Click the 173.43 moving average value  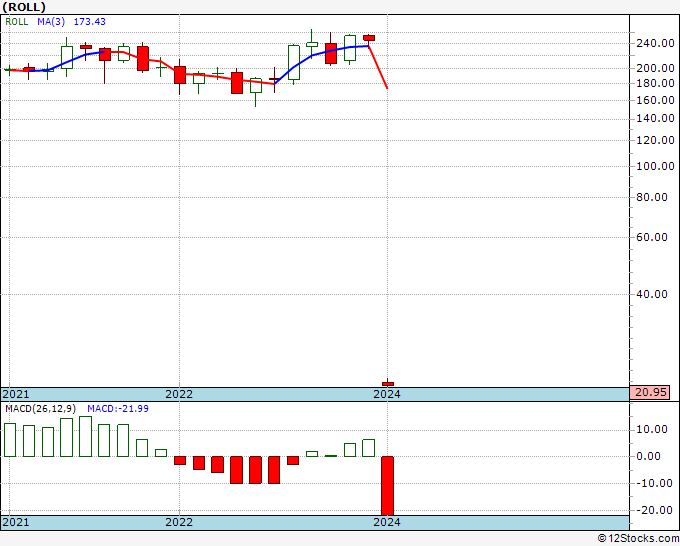point(89,22)
